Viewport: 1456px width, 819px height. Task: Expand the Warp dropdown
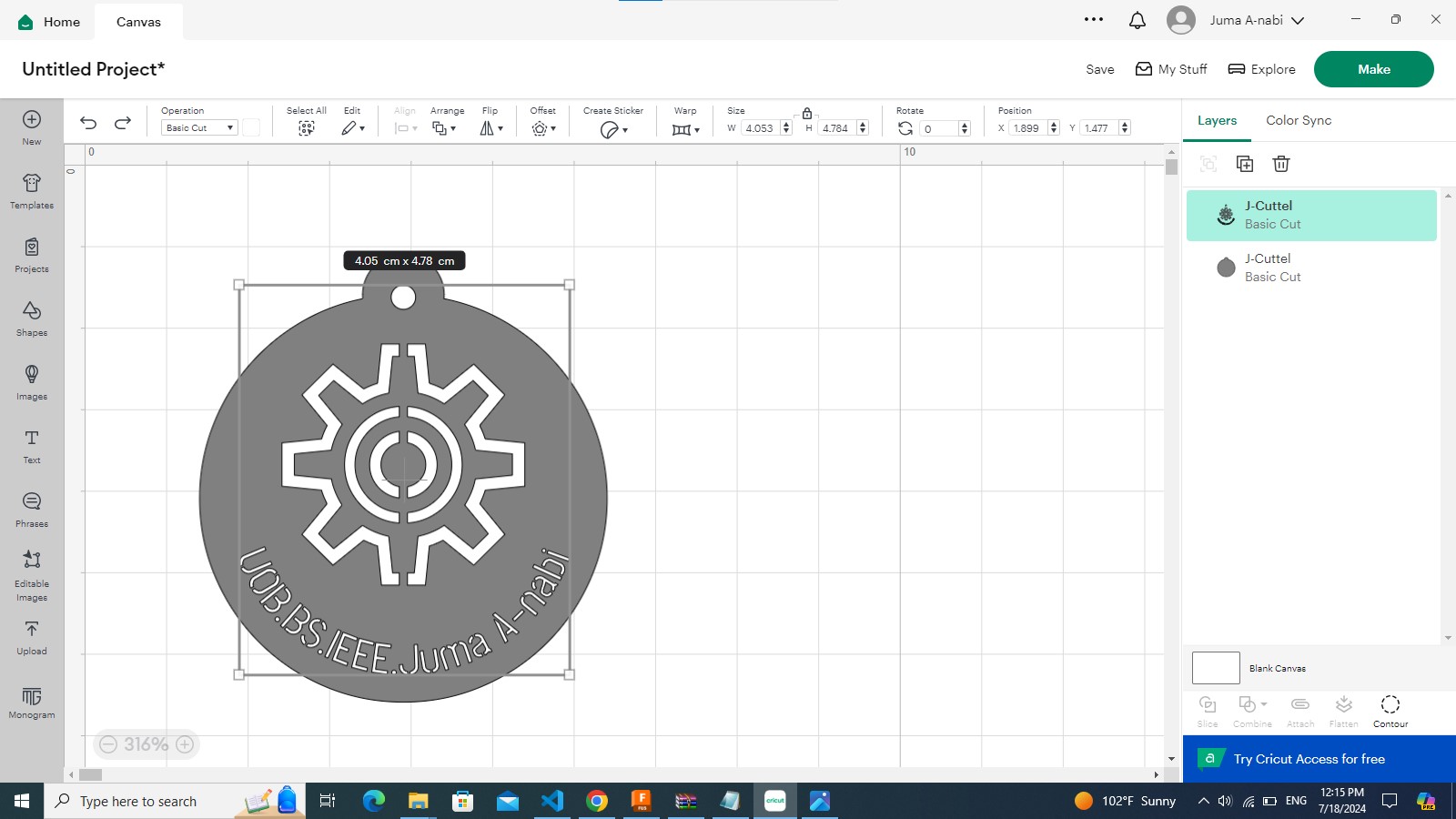pos(686,129)
